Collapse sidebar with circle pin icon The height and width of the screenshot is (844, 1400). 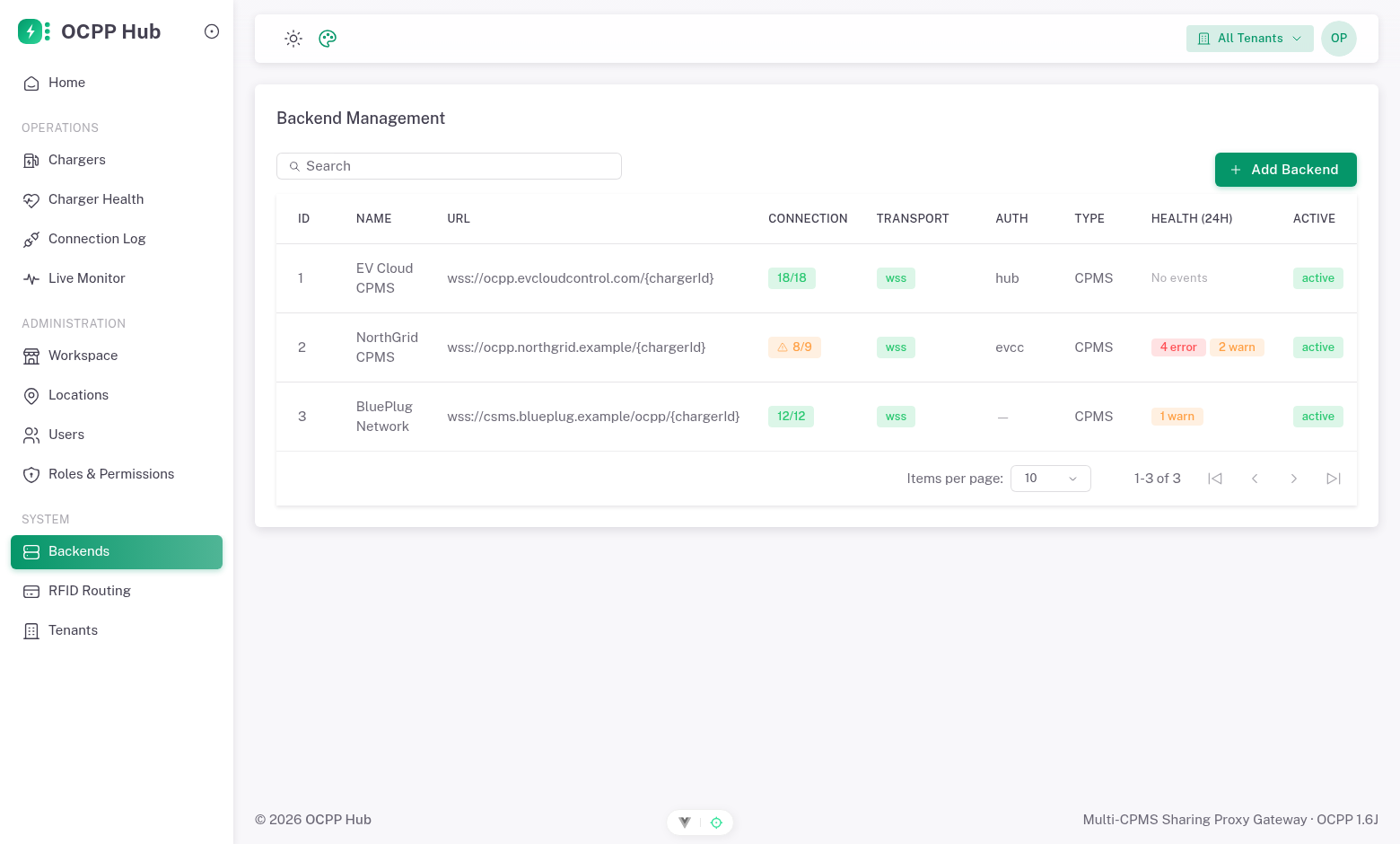point(212,31)
